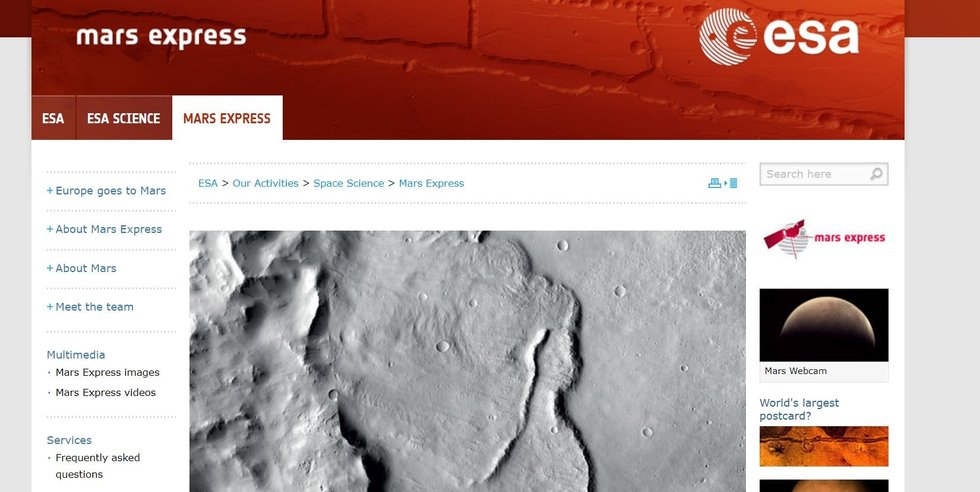Expand the About Mars menu
Viewport: 980px width, 492px height.
pyautogui.click(x=81, y=268)
